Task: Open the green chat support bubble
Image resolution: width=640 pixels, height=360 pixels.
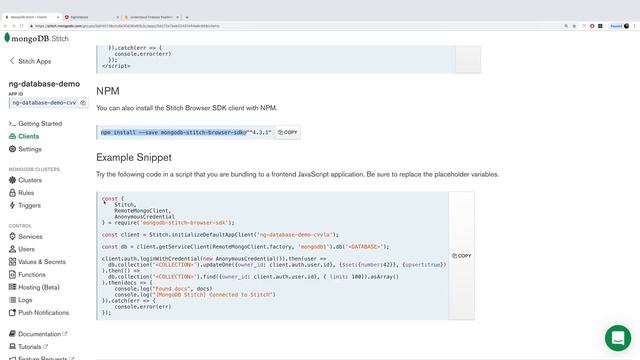Action: pos(618,338)
